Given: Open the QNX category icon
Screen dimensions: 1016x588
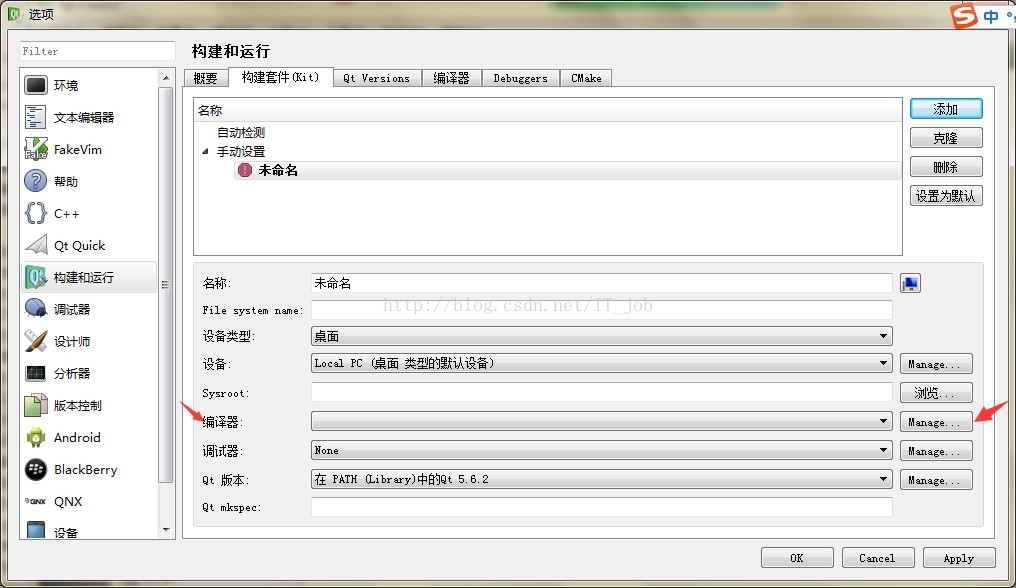Looking at the screenshot, I should [36, 501].
